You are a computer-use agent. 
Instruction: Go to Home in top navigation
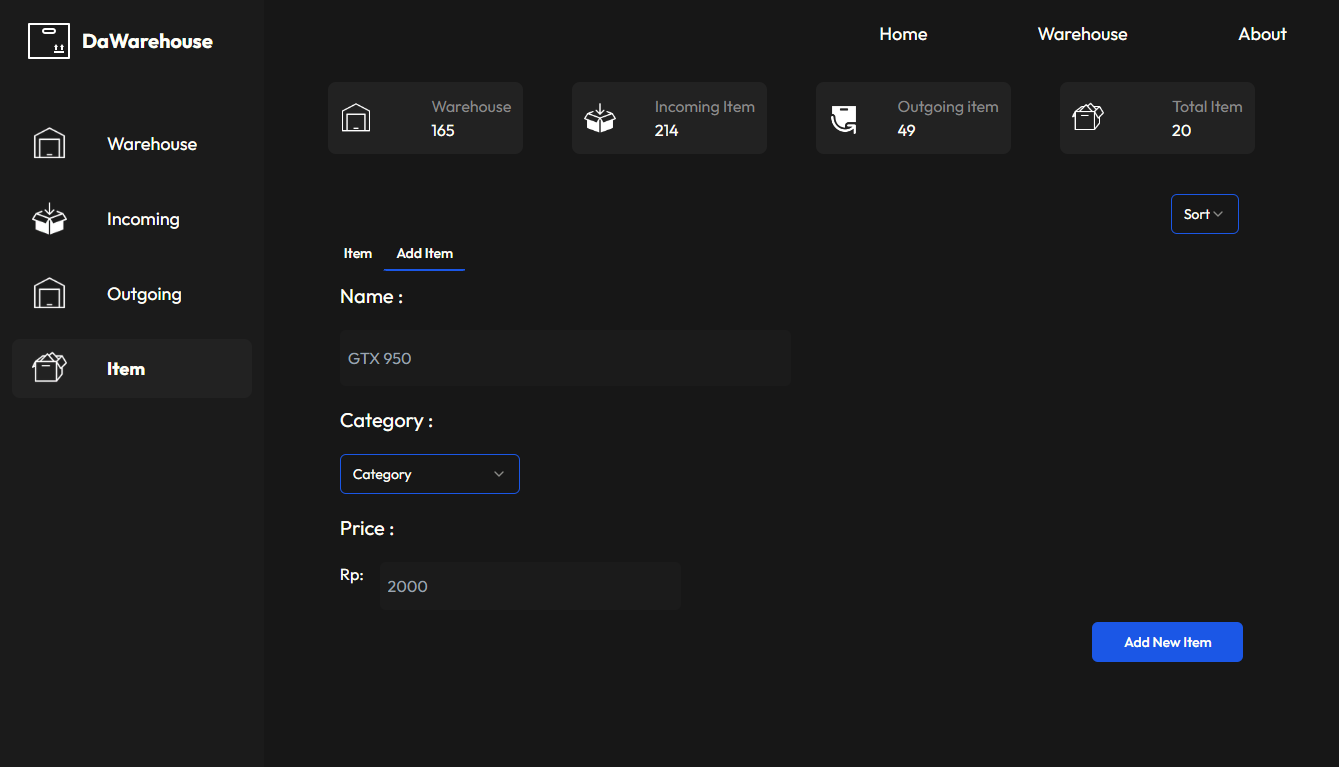tap(903, 34)
